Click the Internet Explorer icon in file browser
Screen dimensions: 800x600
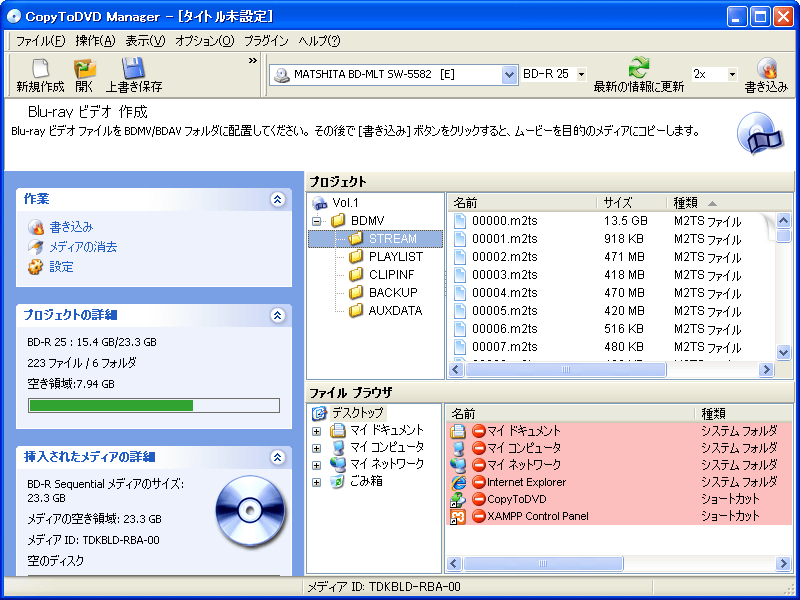coord(458,482)
